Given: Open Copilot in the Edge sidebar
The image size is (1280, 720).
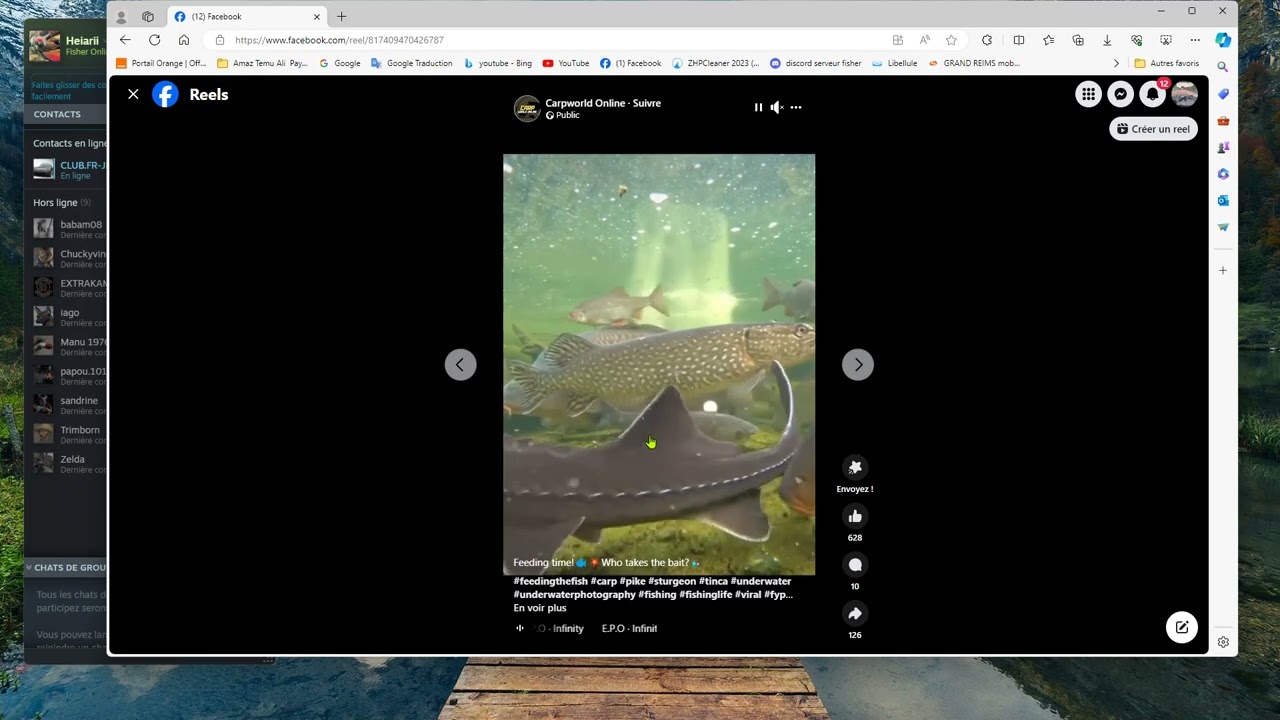Looking at the screenshot, I should 1223,40.
